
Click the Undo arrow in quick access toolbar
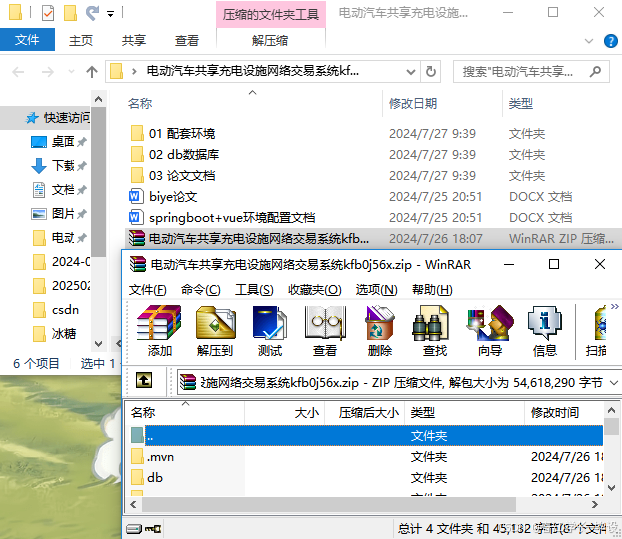coord(92,13)
